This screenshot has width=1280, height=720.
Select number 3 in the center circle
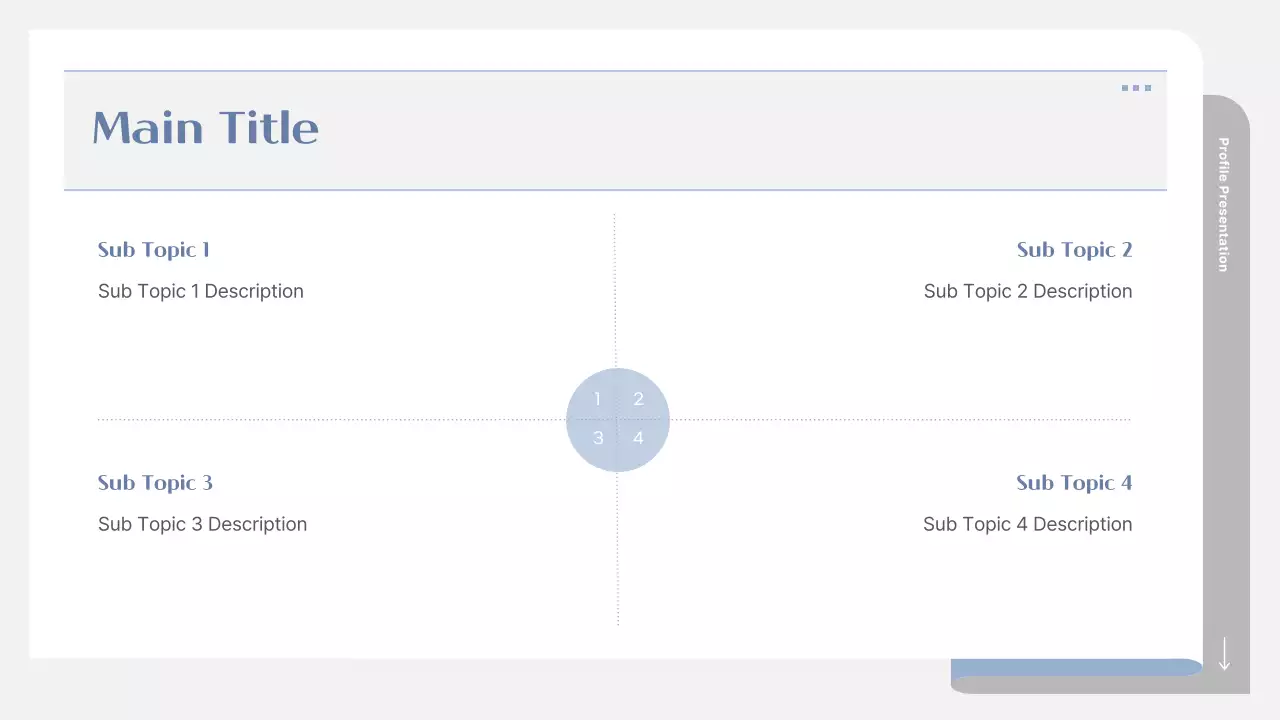(598, 438)
